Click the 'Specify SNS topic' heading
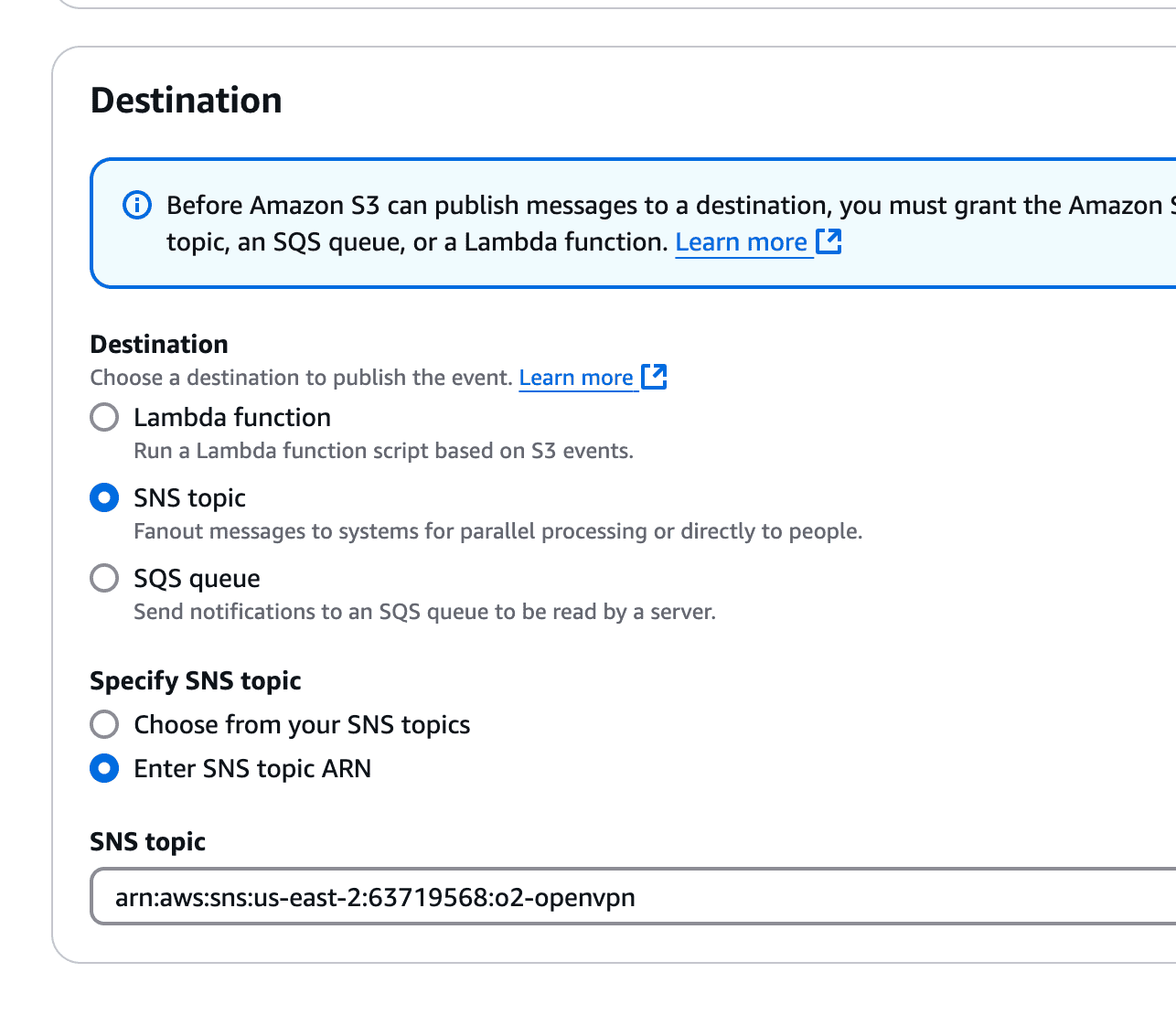Image resolution: width=1176 pixels, height=1015 pixels. (x=196, y=681)
